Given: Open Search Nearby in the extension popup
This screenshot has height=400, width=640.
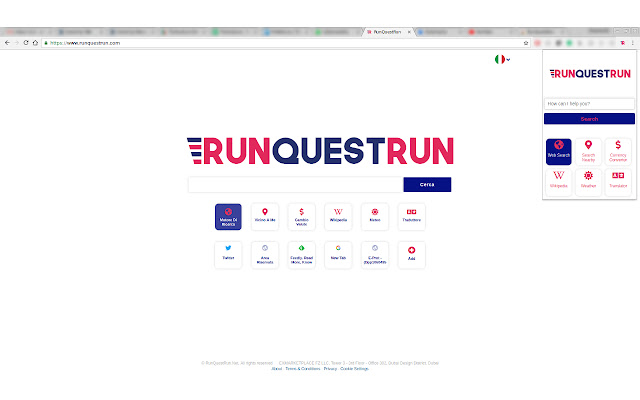Looking at the screenshot, I should click(x=588, y=152).
